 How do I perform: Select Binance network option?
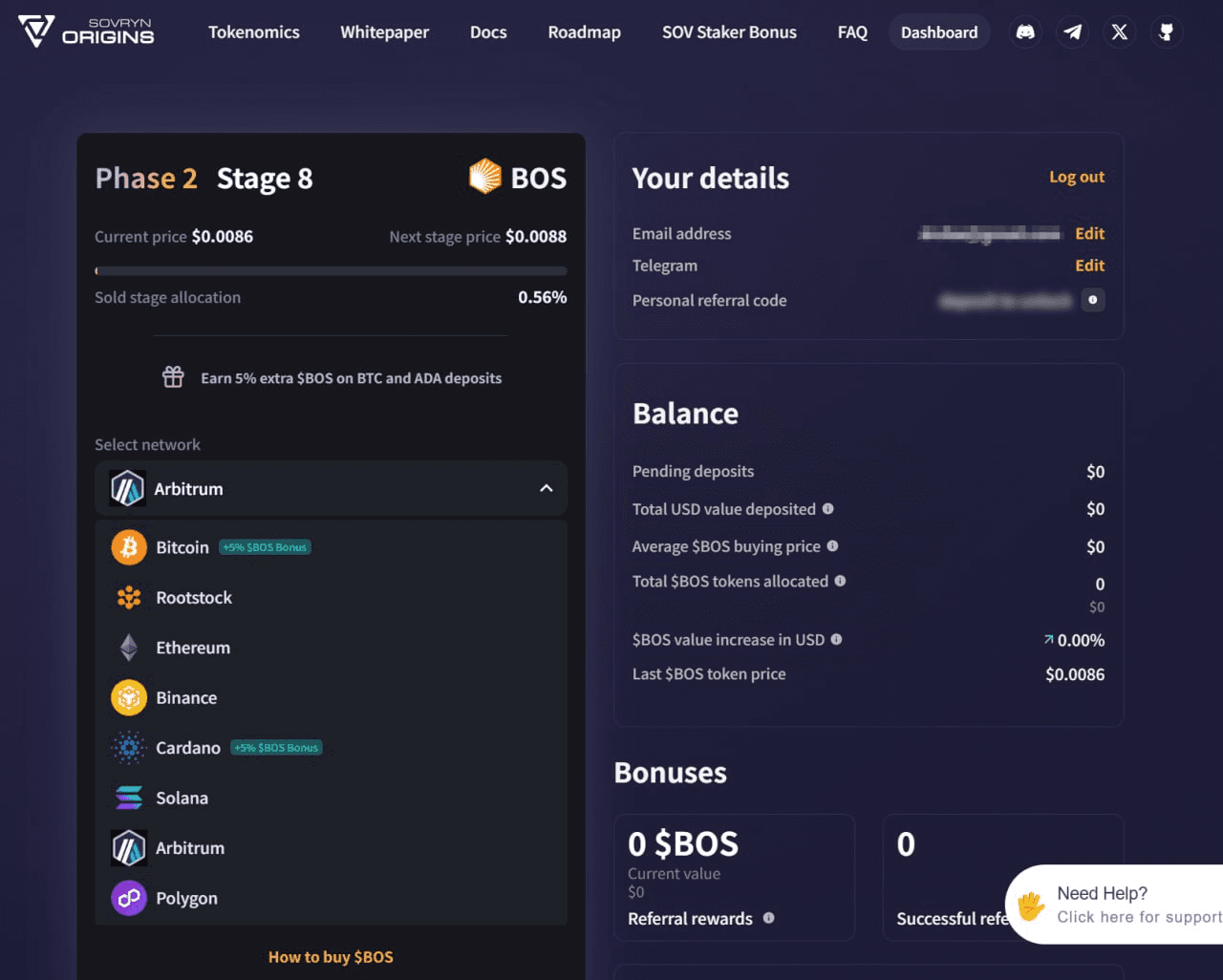click(x=331, y=698)
